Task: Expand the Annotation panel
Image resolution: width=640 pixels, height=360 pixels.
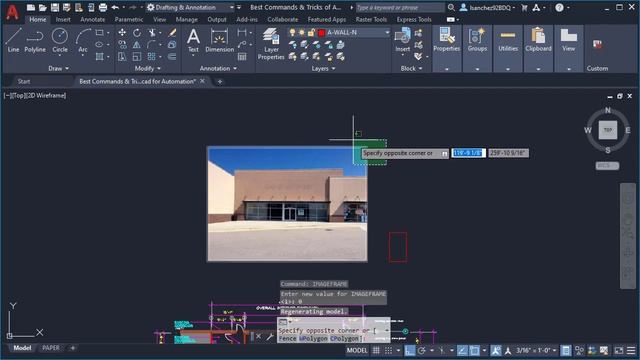Action: click(218, 68)
